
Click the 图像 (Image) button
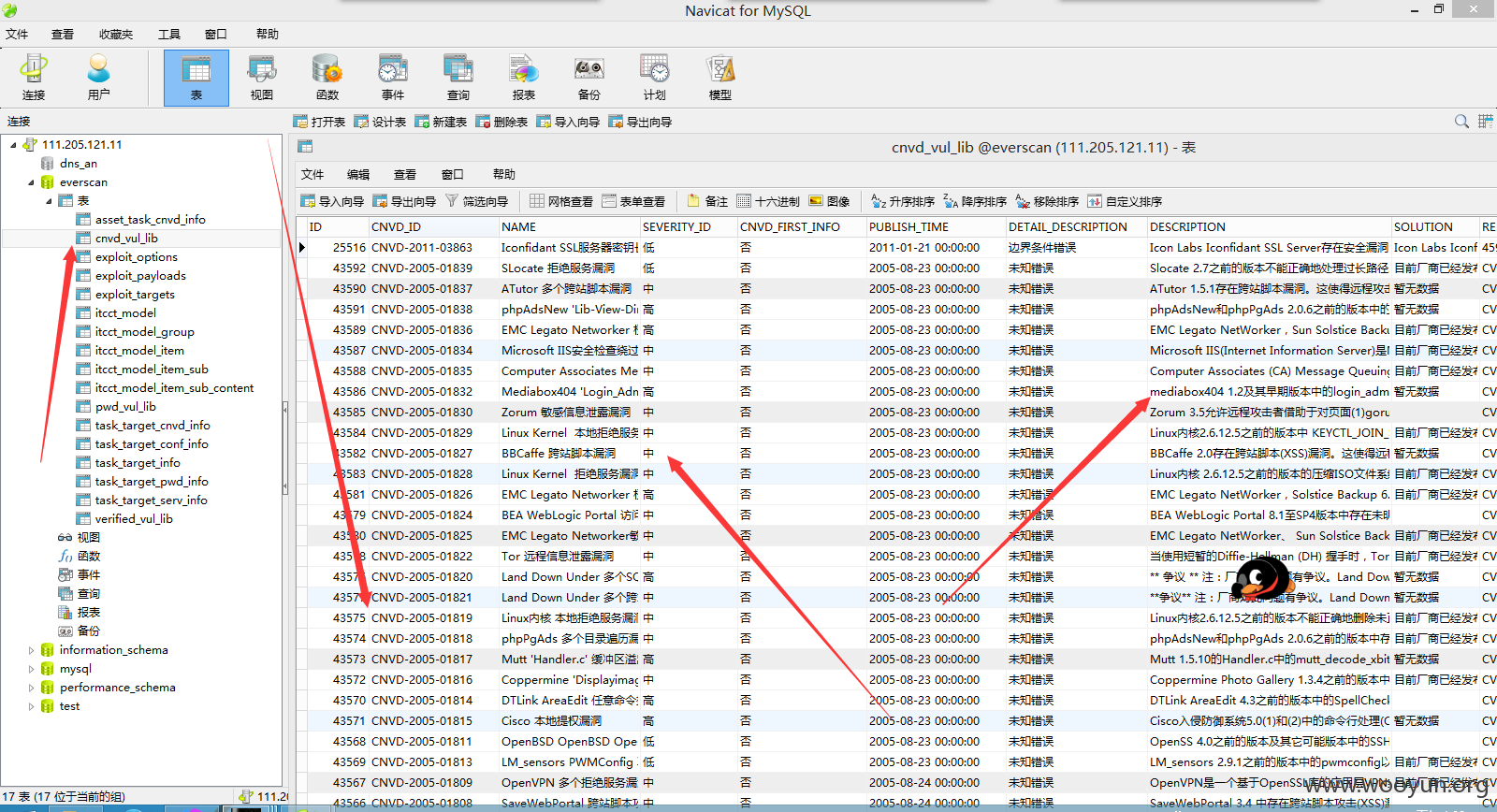(x=829, y=201)
